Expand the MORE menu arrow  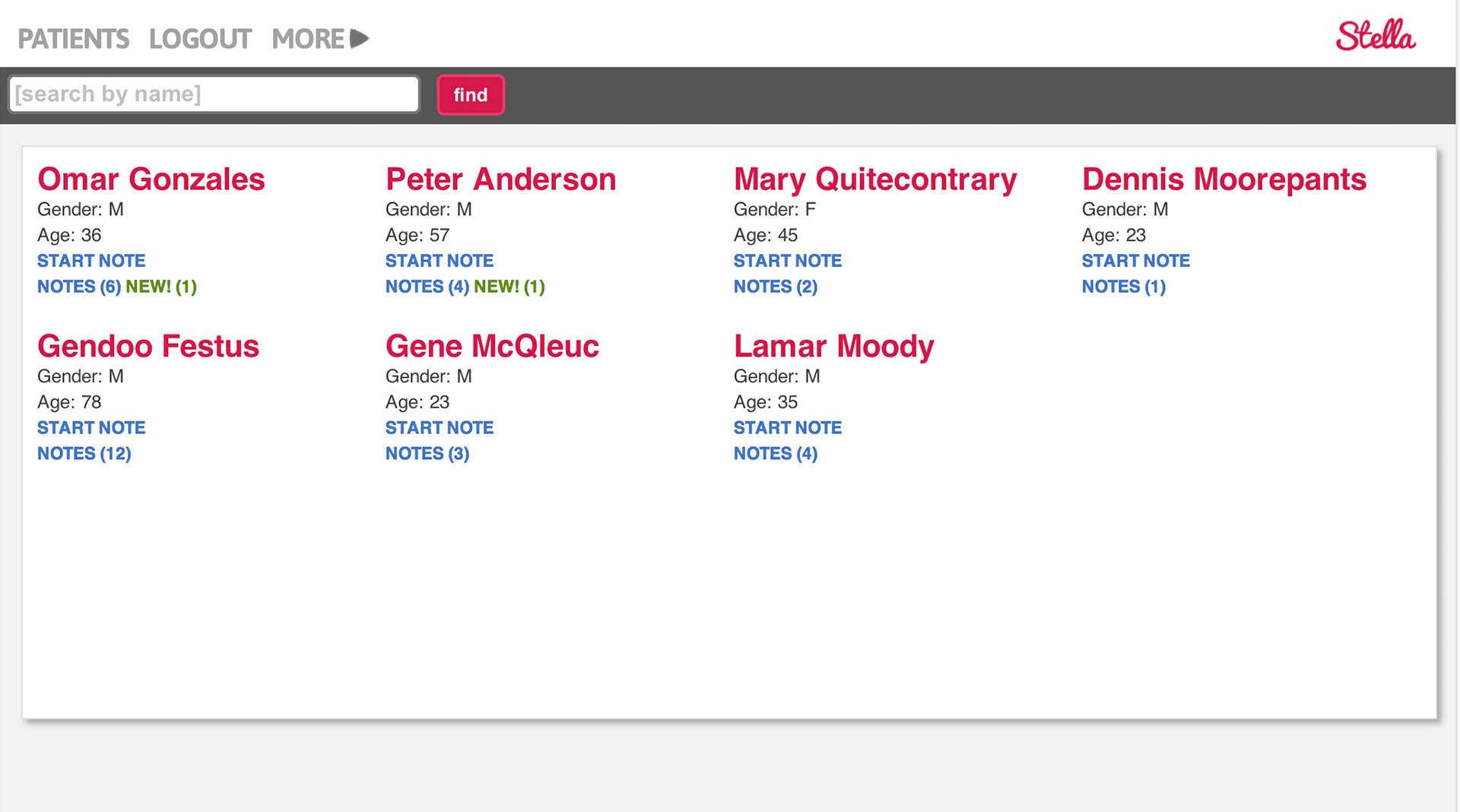click(359, 39)
